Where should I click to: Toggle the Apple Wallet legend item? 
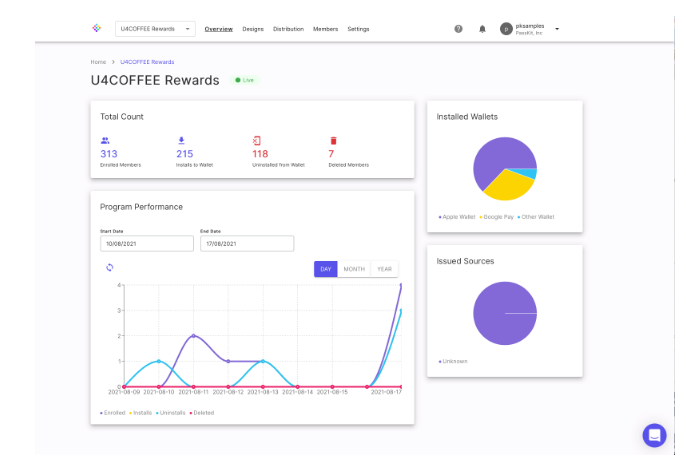(x=457, y=217)
